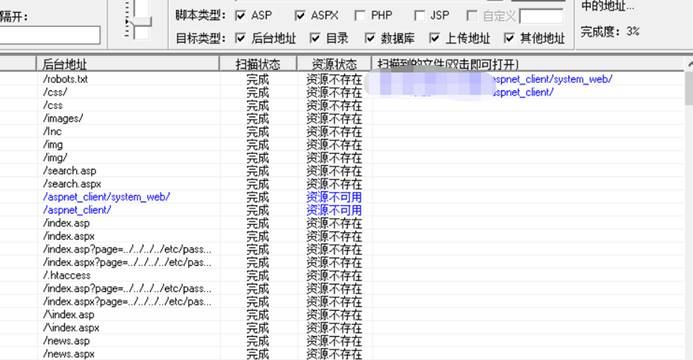The height and width of the screenshot is (360, 693).
Task: Enable the PHP script type
Action: pyautogui.click(x=360, y=16)
